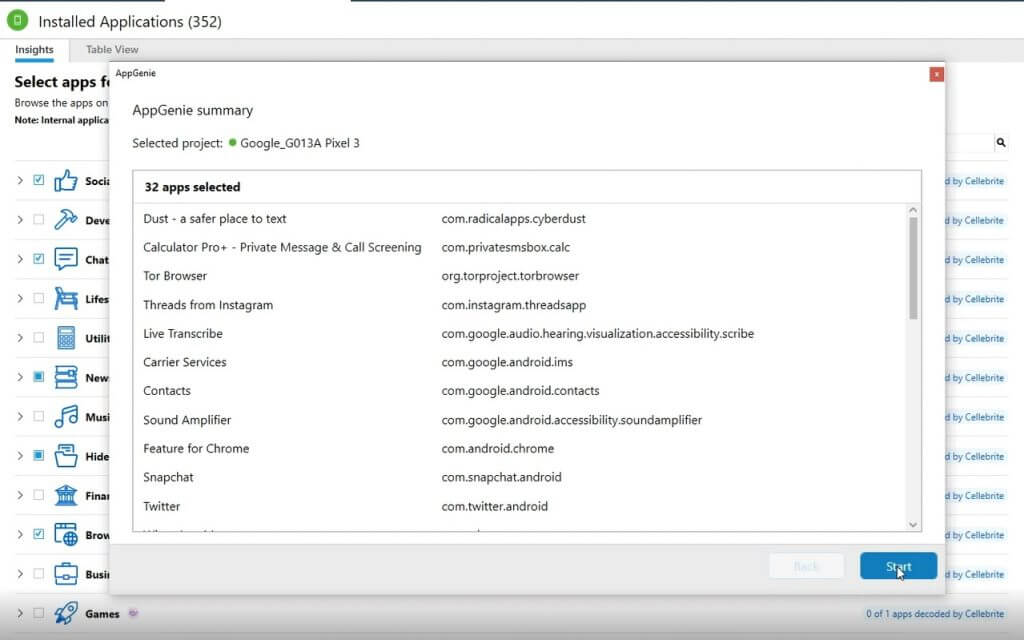
Task: Click the Games rocket icon
Action: pyautogui.click(x=65, y=613)
